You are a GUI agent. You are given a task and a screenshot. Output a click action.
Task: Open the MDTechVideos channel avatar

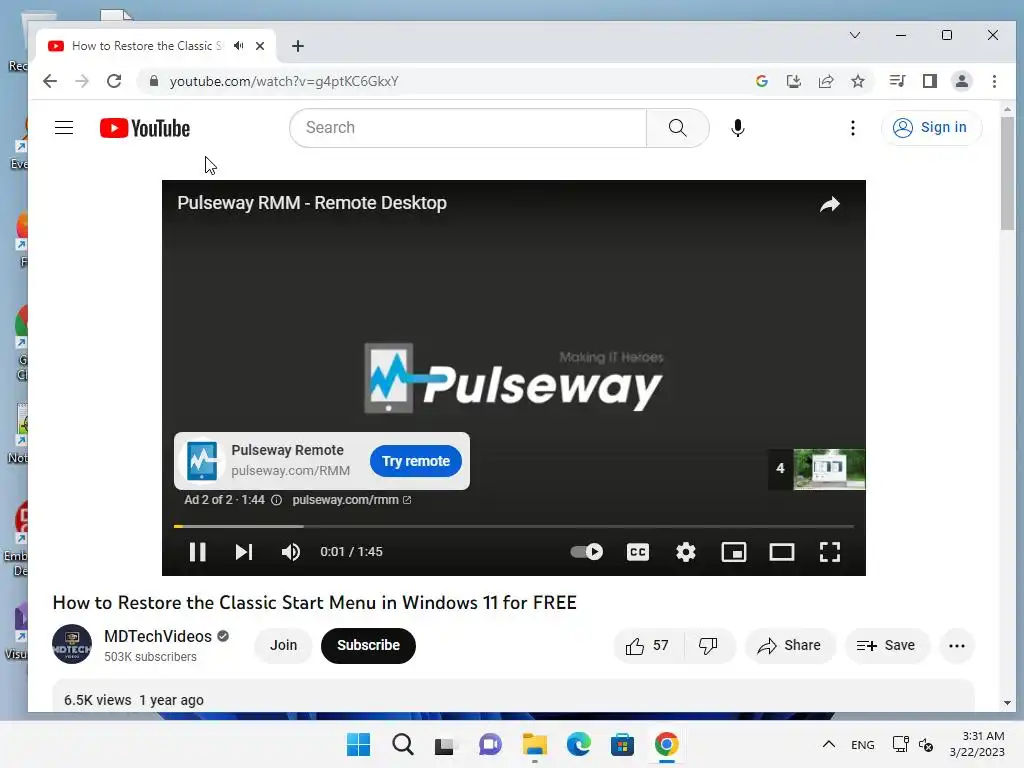coord(72,645)
